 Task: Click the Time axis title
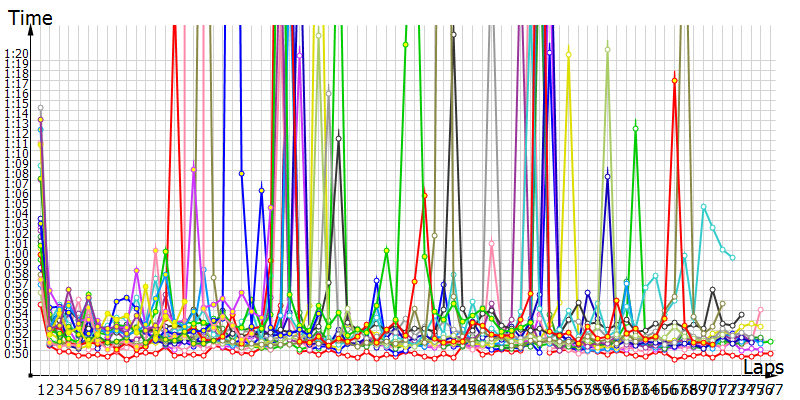tap(30, 16)
